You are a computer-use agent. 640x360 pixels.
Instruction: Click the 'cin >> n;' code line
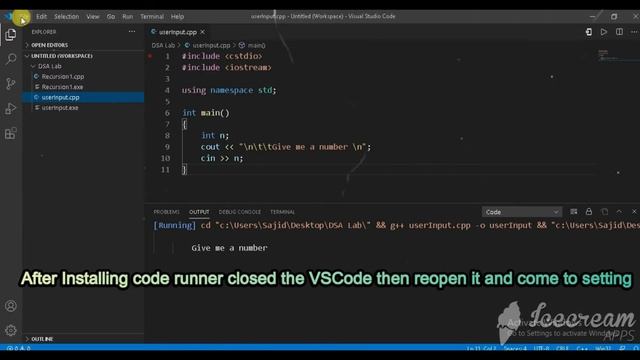click(222, 158)
